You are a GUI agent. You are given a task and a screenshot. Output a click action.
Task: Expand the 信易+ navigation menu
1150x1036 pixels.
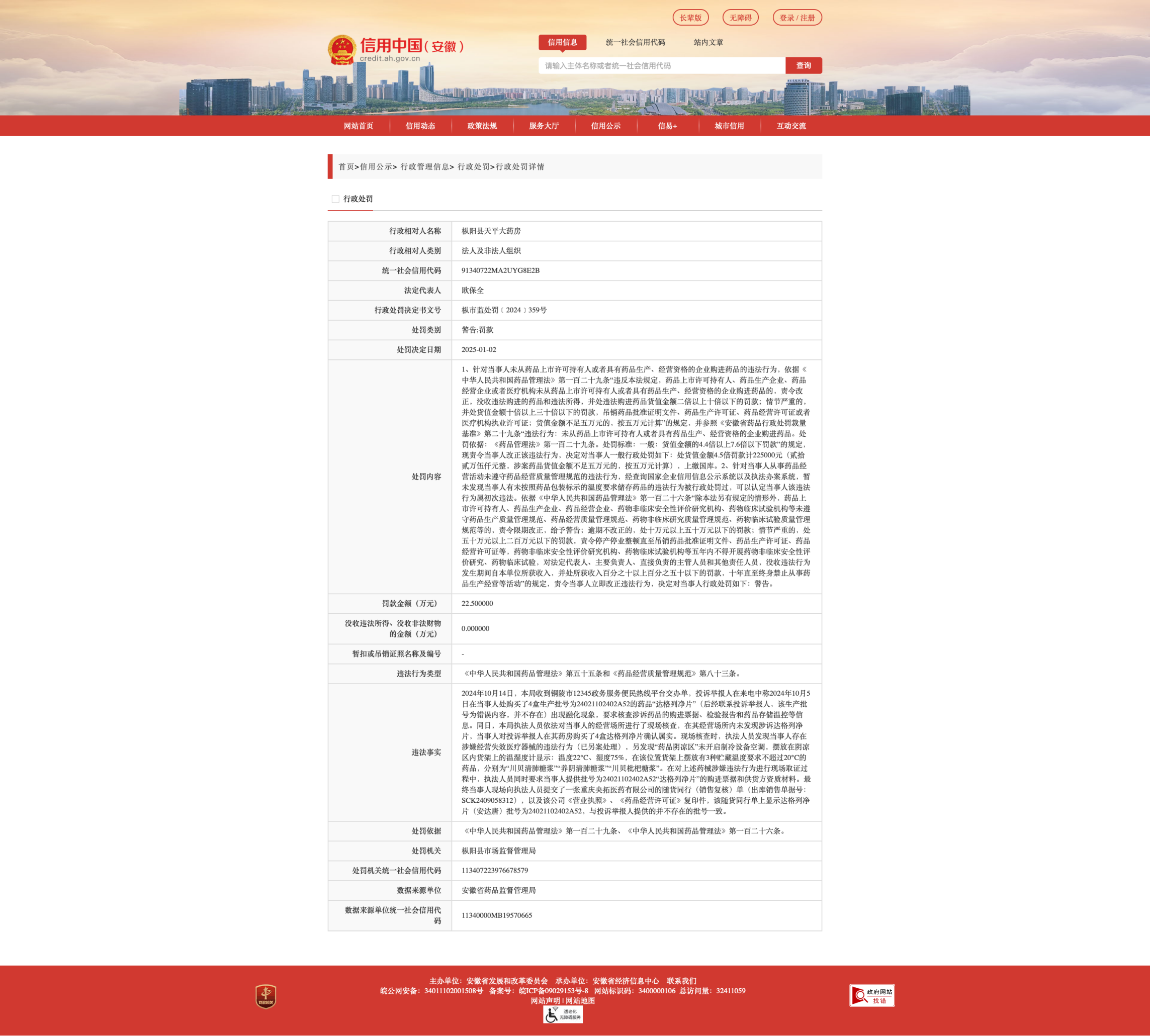(667, 126)
